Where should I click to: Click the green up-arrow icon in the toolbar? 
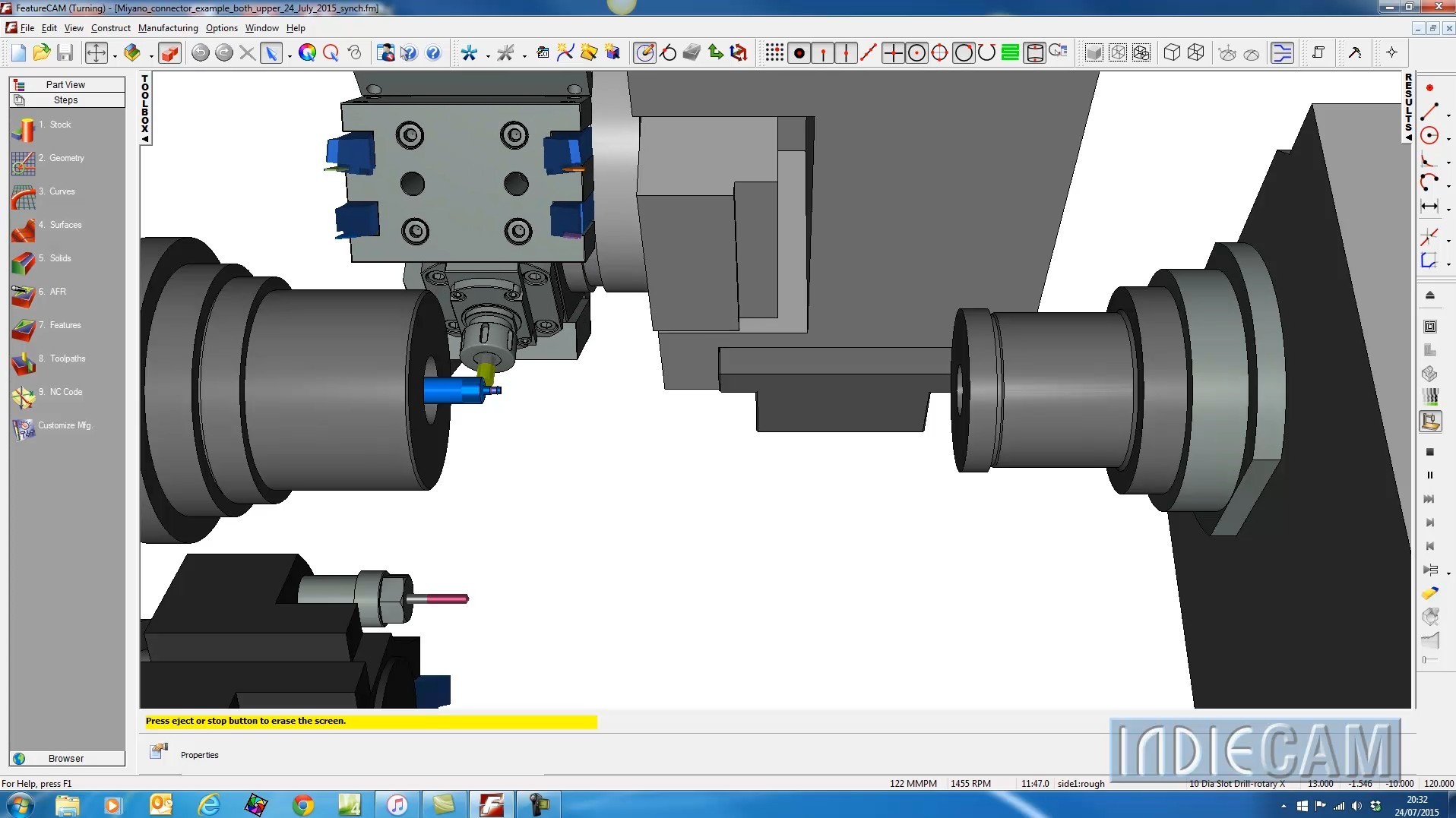click(x=715, y=52)
